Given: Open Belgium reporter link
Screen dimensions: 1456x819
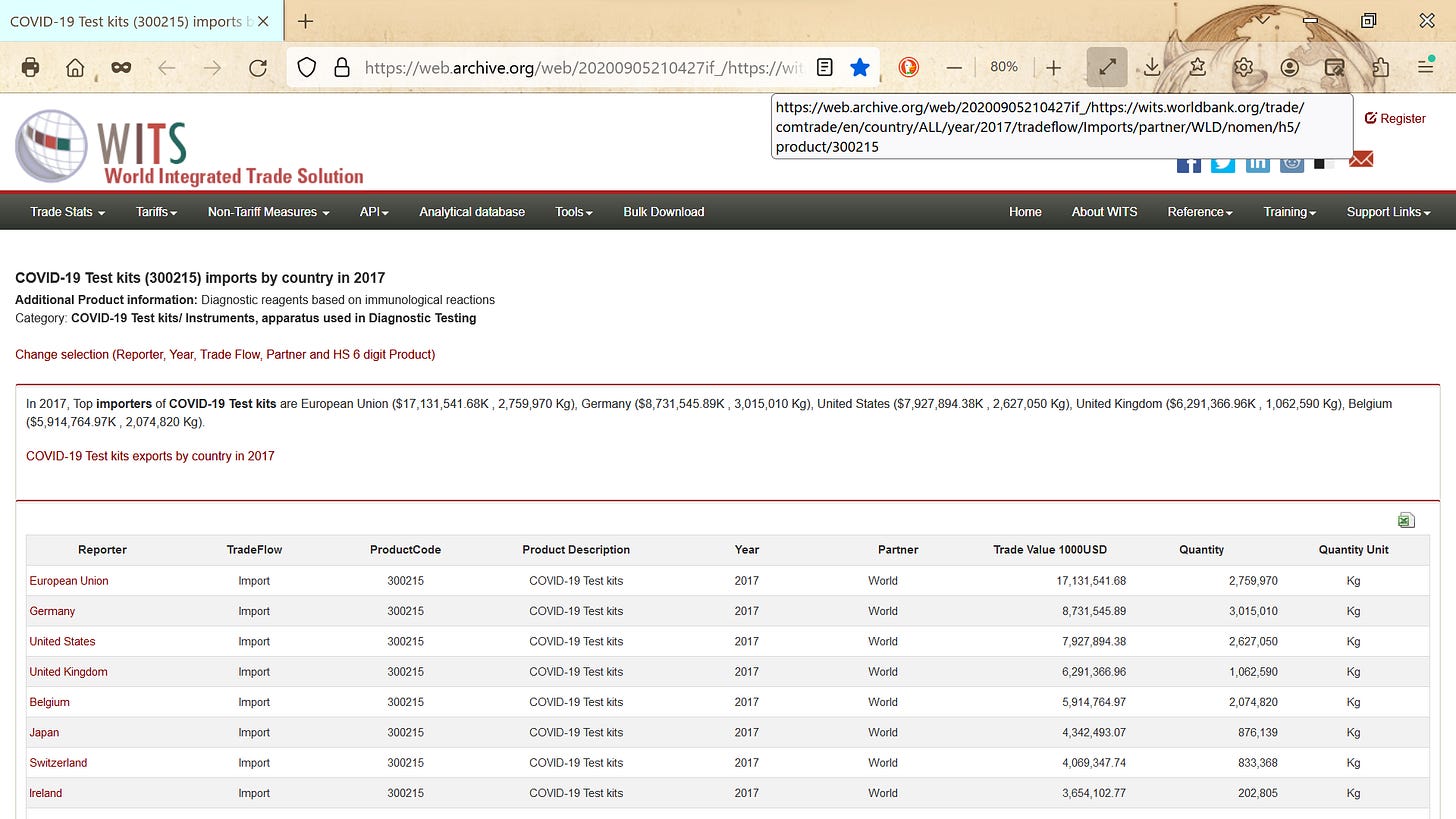Looking at the screenshot, I should pos(49,702).
